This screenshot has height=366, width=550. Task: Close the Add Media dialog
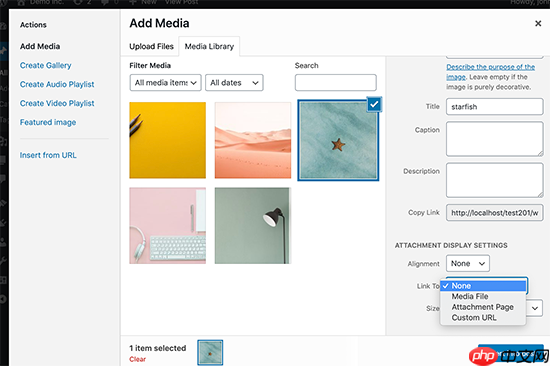(x=538, y=24)
